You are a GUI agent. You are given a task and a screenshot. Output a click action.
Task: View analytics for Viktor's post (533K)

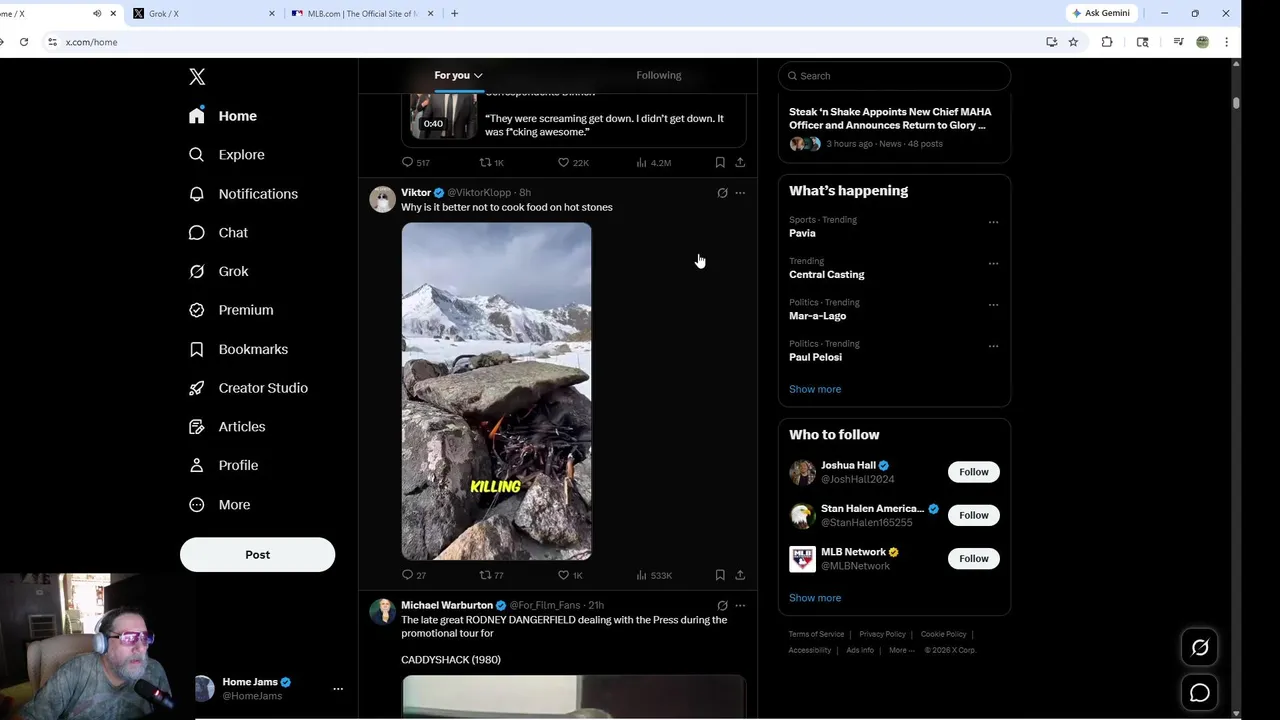coord(654,575)
